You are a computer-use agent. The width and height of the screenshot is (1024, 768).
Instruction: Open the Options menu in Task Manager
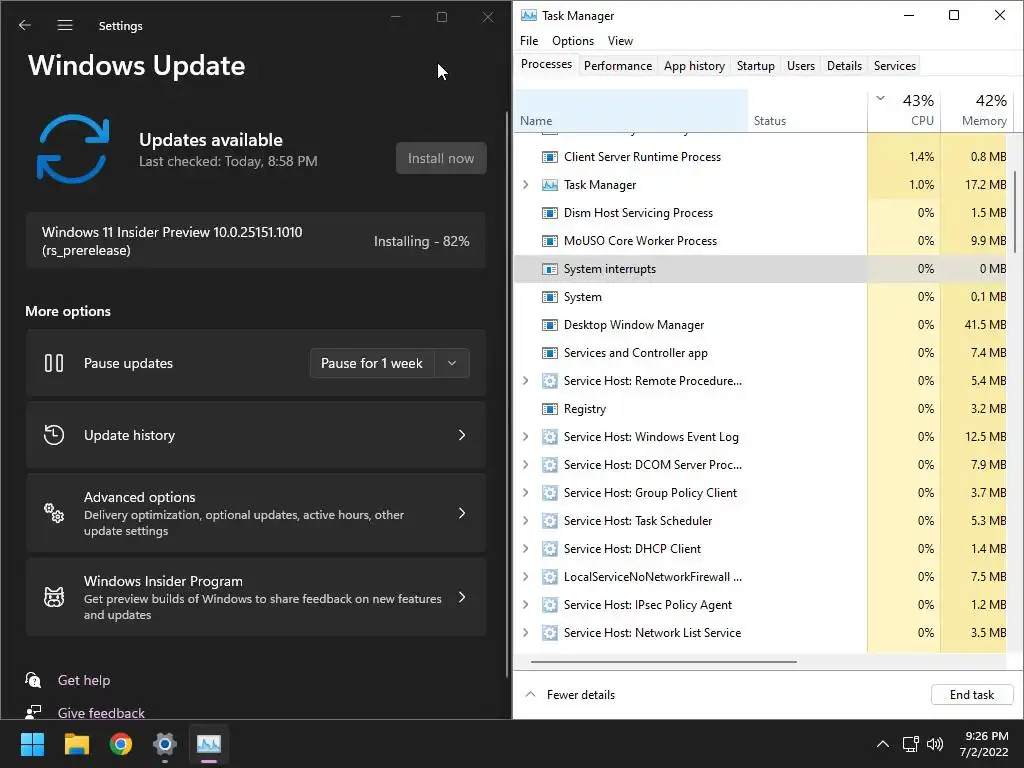pos(573,40)
